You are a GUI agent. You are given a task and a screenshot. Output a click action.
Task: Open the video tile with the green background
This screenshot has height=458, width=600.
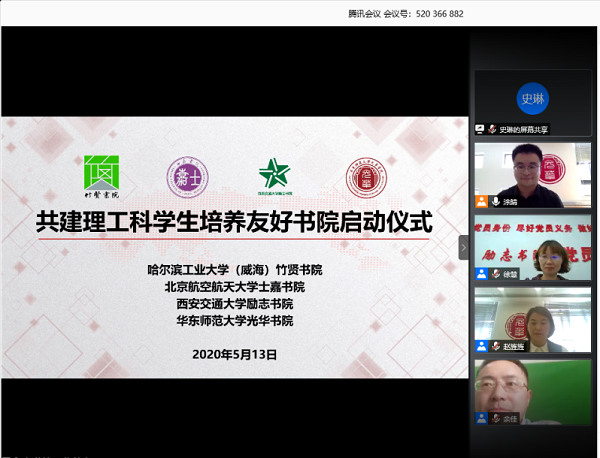[533, 392]
